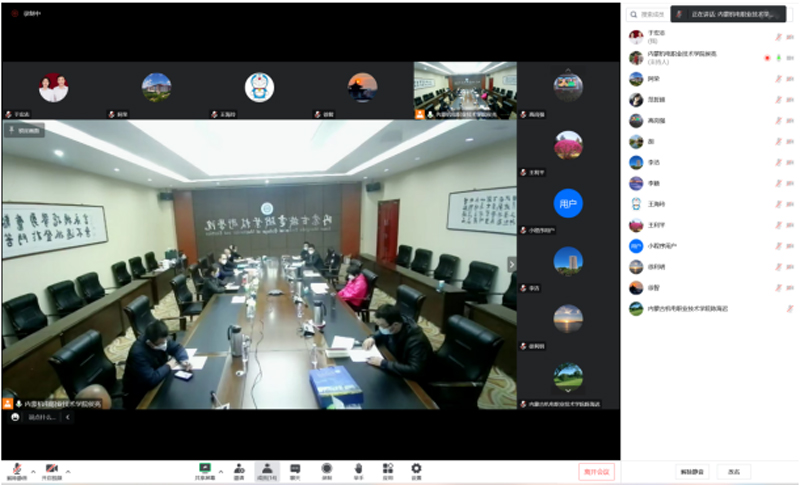This screenshot has height=485, width=800.
Task: Click the red leave meeting button
Action: tap(596, 472)
